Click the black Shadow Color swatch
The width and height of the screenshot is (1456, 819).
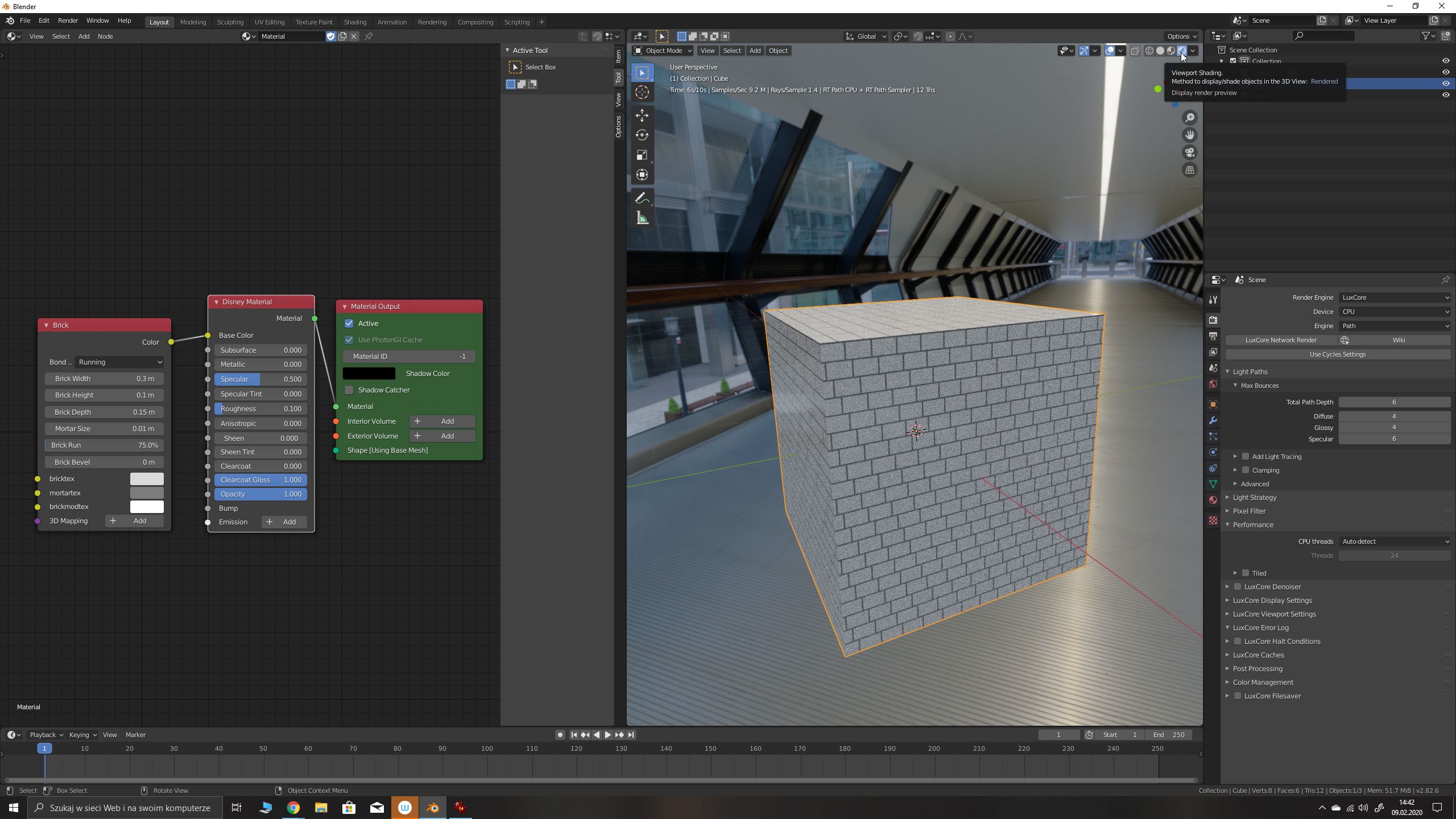[x=369, y=374]
